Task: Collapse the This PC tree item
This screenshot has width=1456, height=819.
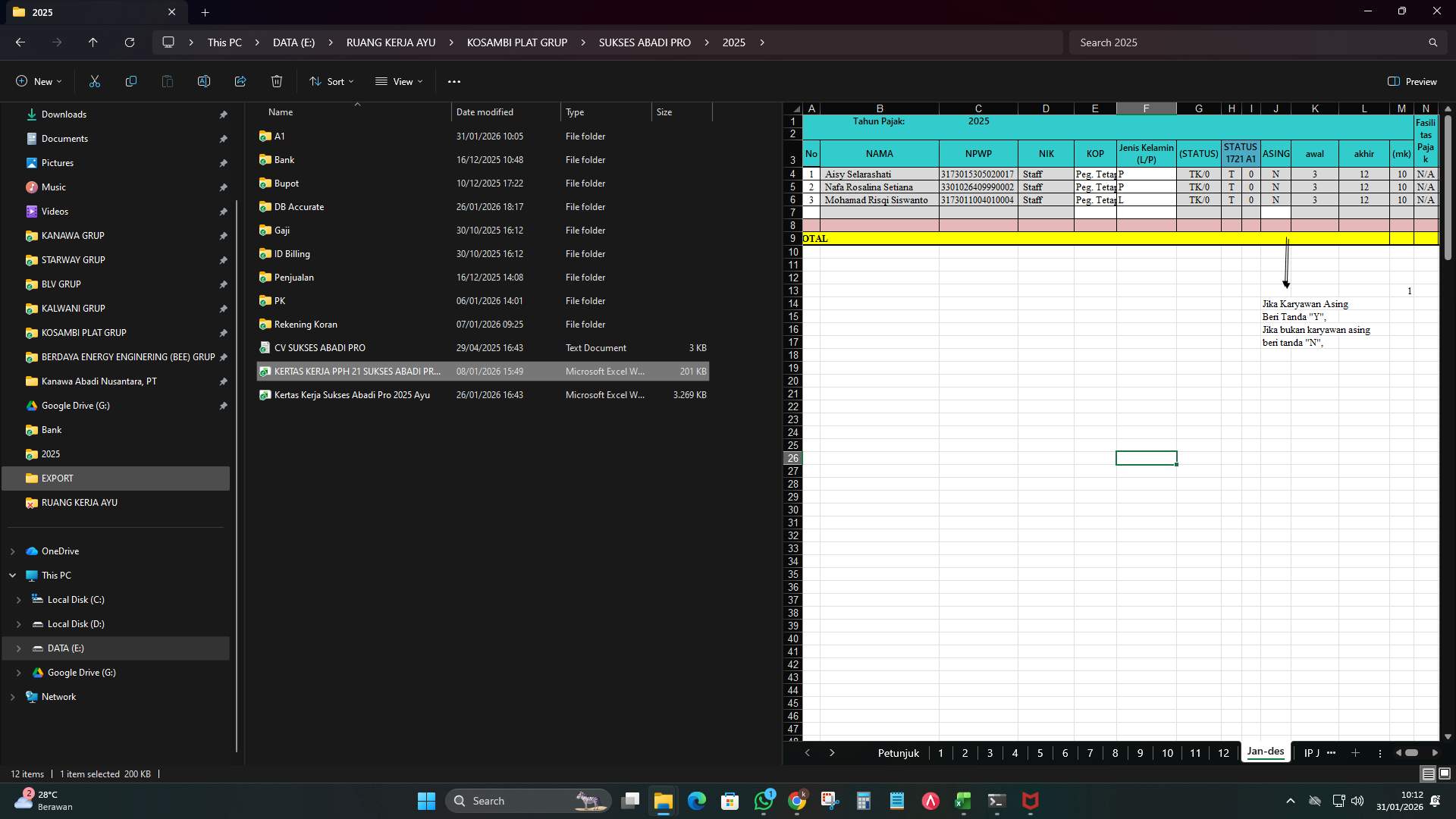Action: (12, 575)
